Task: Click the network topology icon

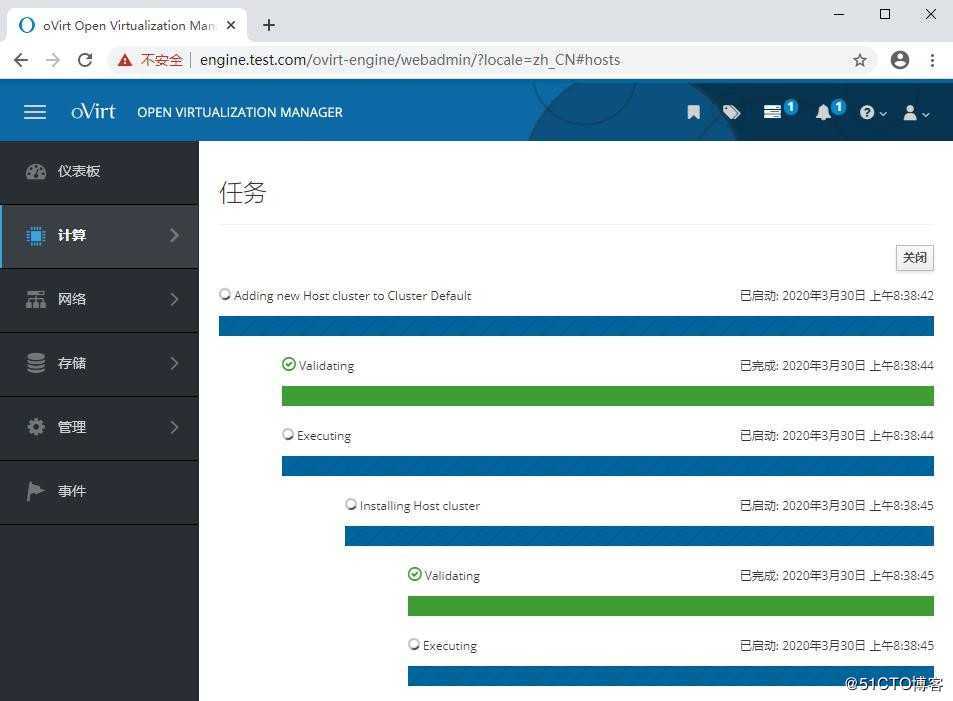Action: click(36, 299)
